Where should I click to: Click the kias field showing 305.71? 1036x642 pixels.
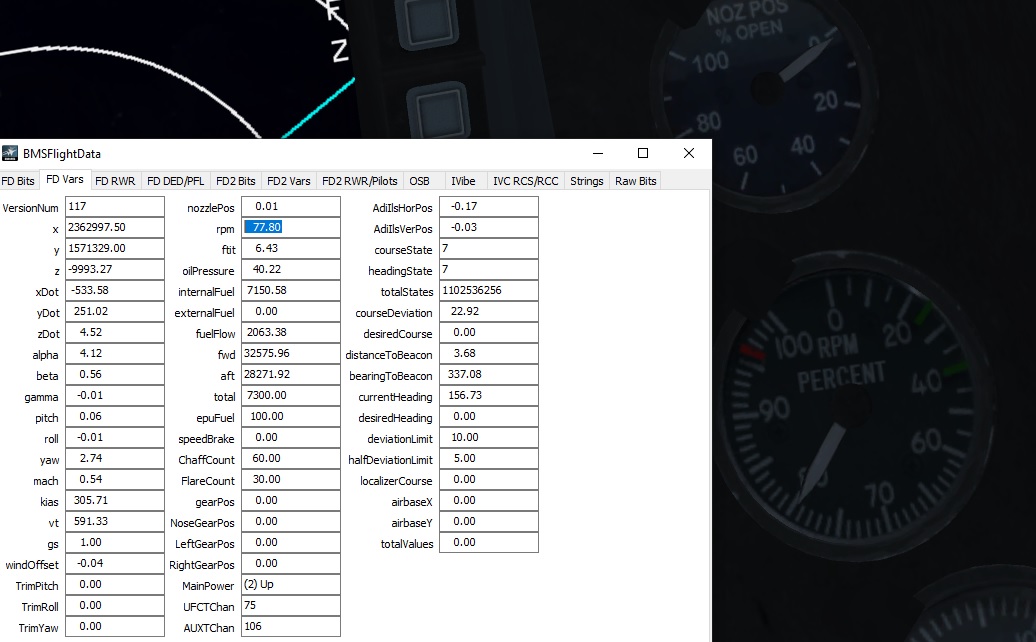click(115, 500)
